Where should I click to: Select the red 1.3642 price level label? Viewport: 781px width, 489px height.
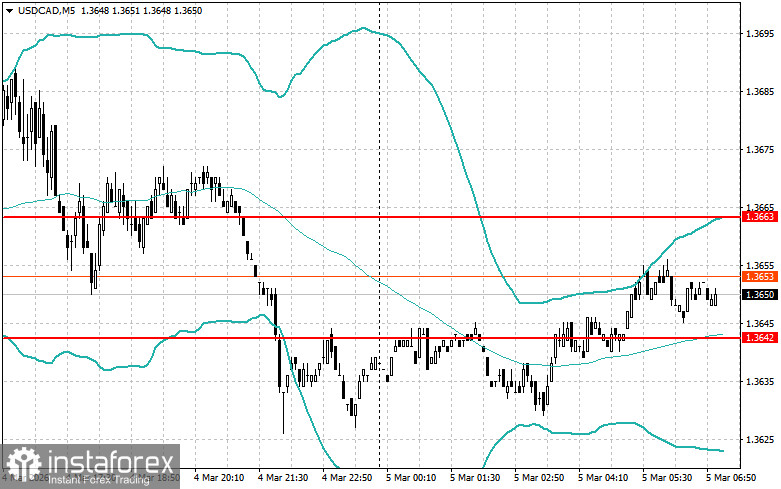(760, 338)
